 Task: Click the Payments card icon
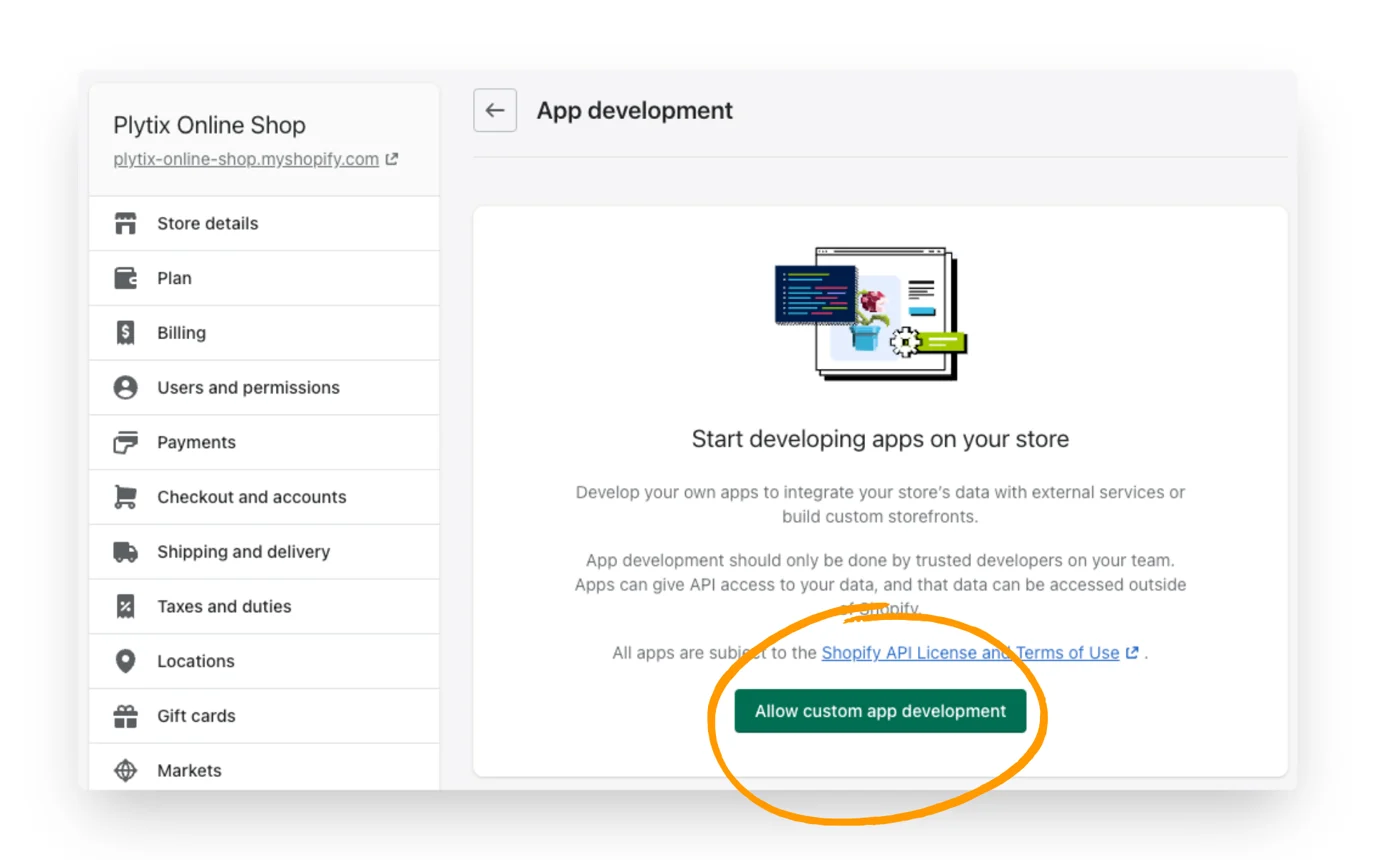(x=125, y=442)
